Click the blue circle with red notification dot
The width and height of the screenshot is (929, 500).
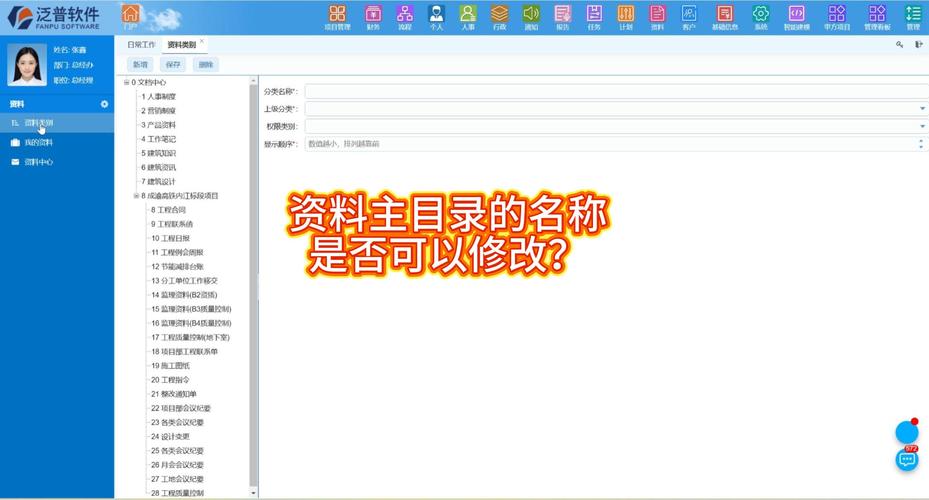(906, 432)
